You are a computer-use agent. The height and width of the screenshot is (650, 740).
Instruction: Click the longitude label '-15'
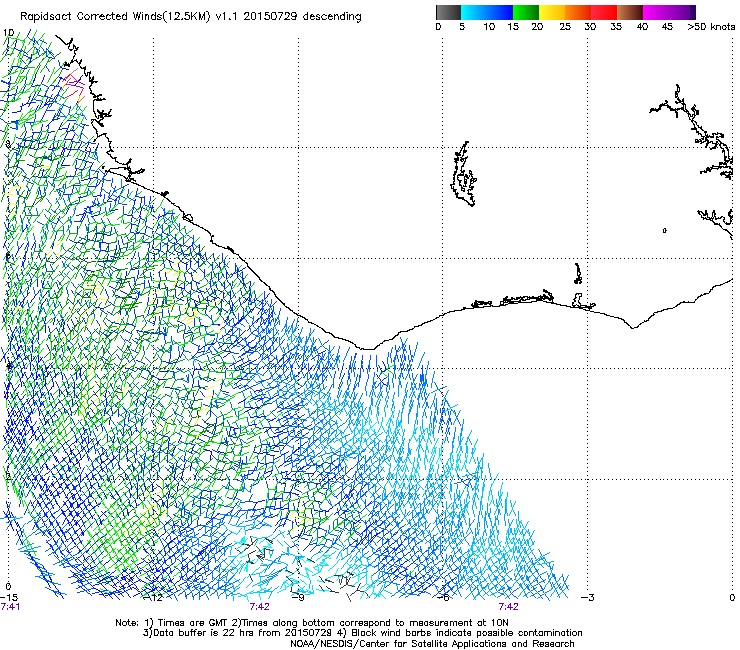coord(8,598)
